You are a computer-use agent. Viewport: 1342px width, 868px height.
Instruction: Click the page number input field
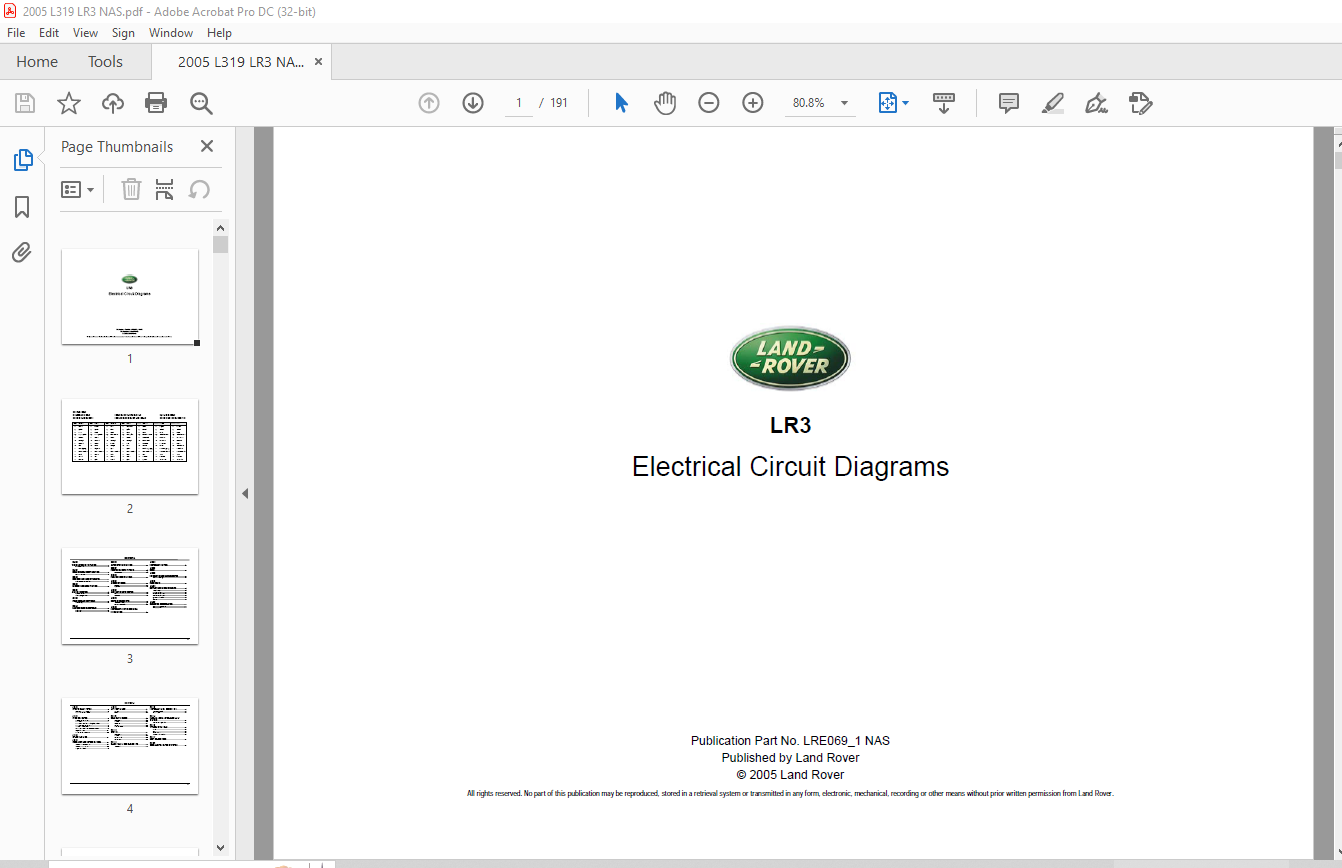pyautogui.click(x=519, y=103)
